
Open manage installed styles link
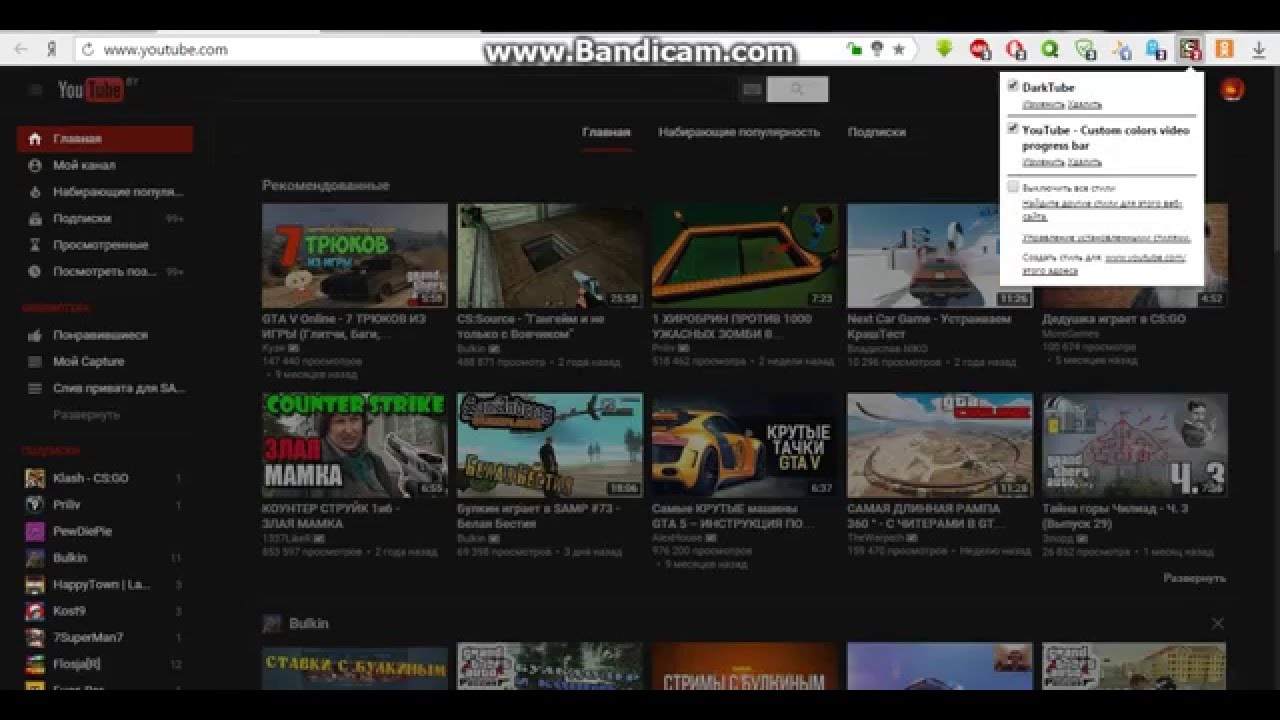click(1106, 238)
